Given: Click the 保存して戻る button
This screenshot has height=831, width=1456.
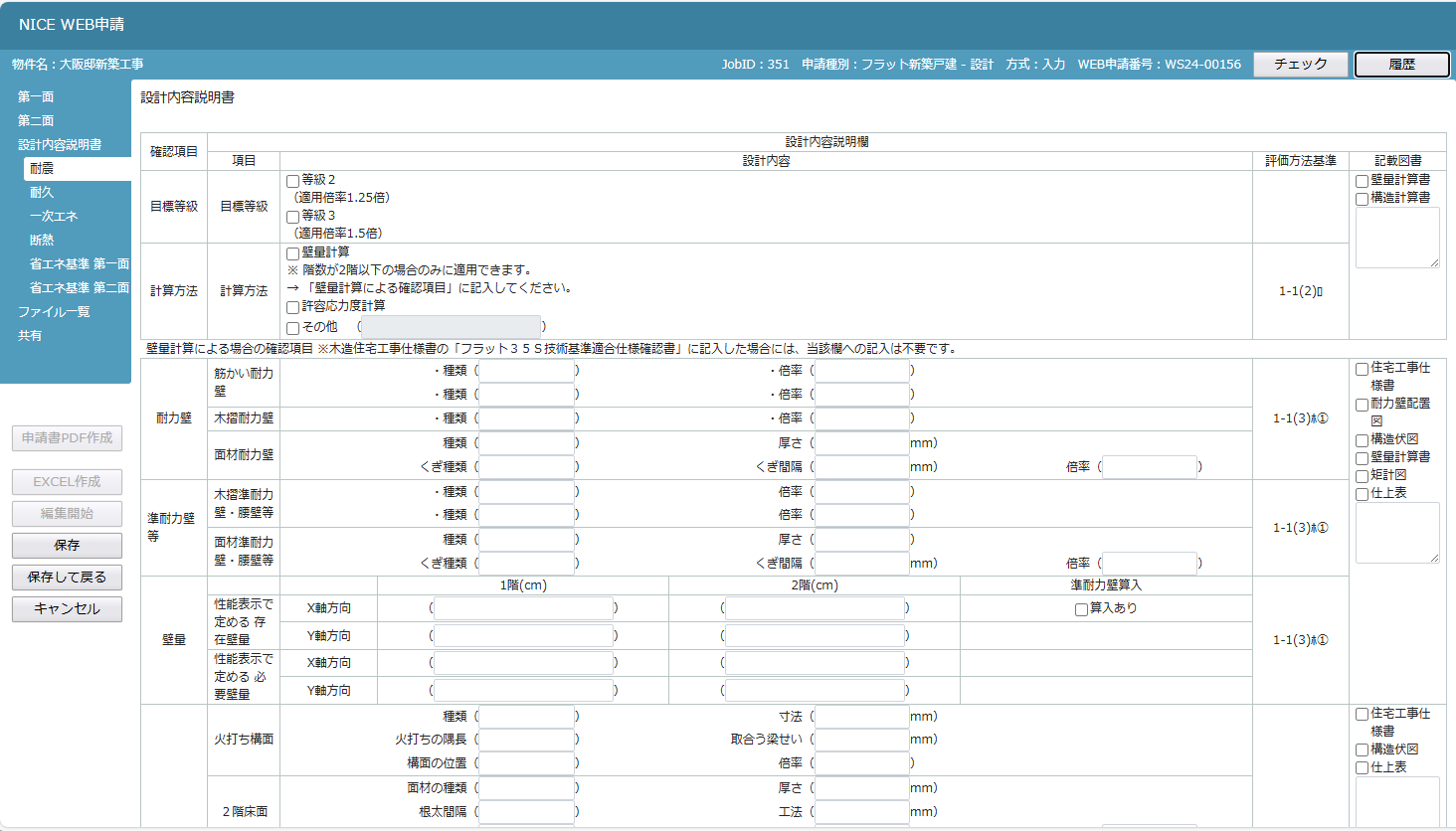Looking at the screenshot, I should [x=67, y=577].
